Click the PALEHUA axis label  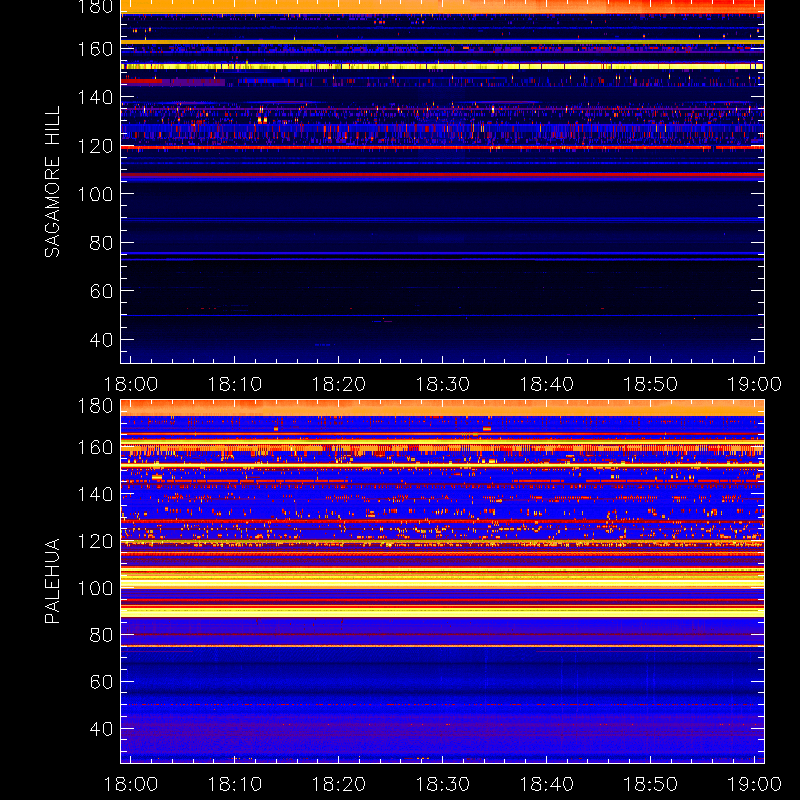pyautogui.click(x=52, y=581)
